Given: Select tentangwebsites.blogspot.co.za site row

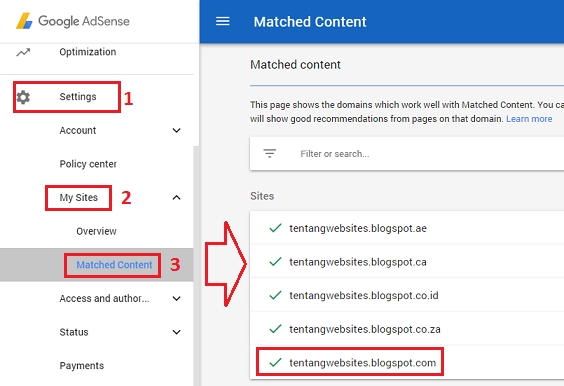Looking at the screenshot, I should coord(407,328).
